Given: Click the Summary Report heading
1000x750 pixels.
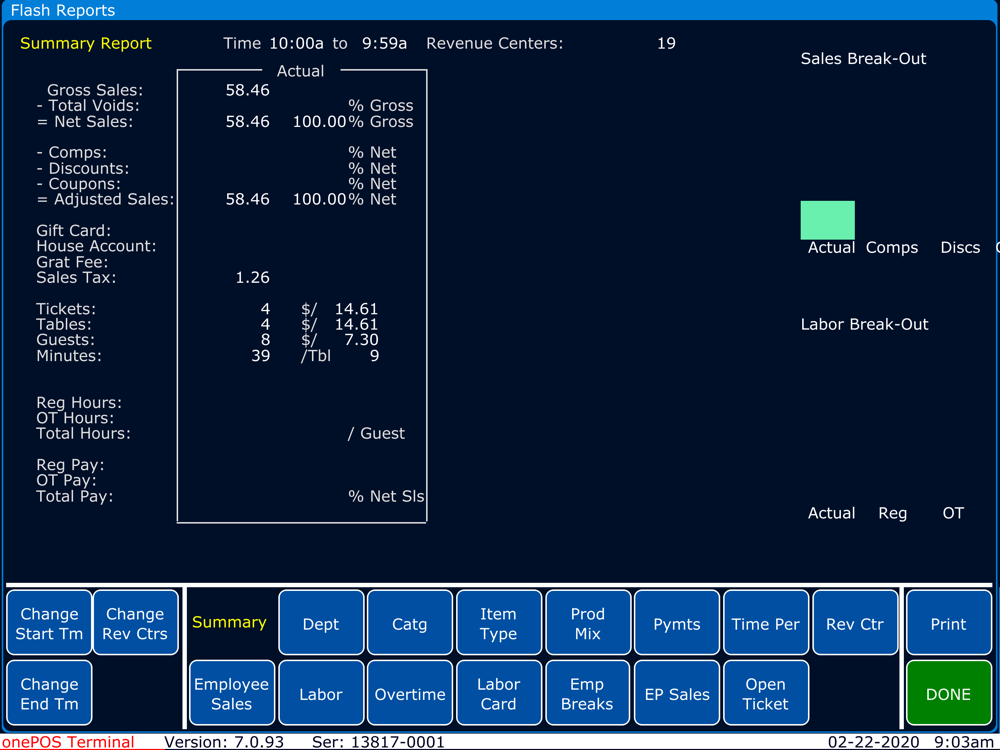Looking at the screenshot, I should [86, 43].
